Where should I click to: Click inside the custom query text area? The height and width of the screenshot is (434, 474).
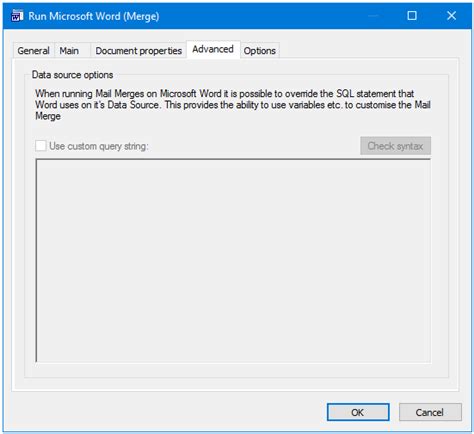click(233, 260)
